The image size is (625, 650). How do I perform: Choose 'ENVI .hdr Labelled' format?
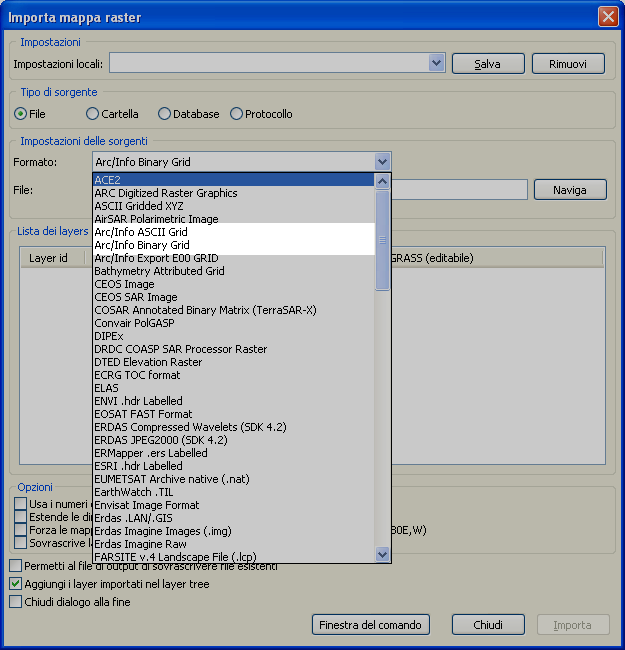point(141,401)
